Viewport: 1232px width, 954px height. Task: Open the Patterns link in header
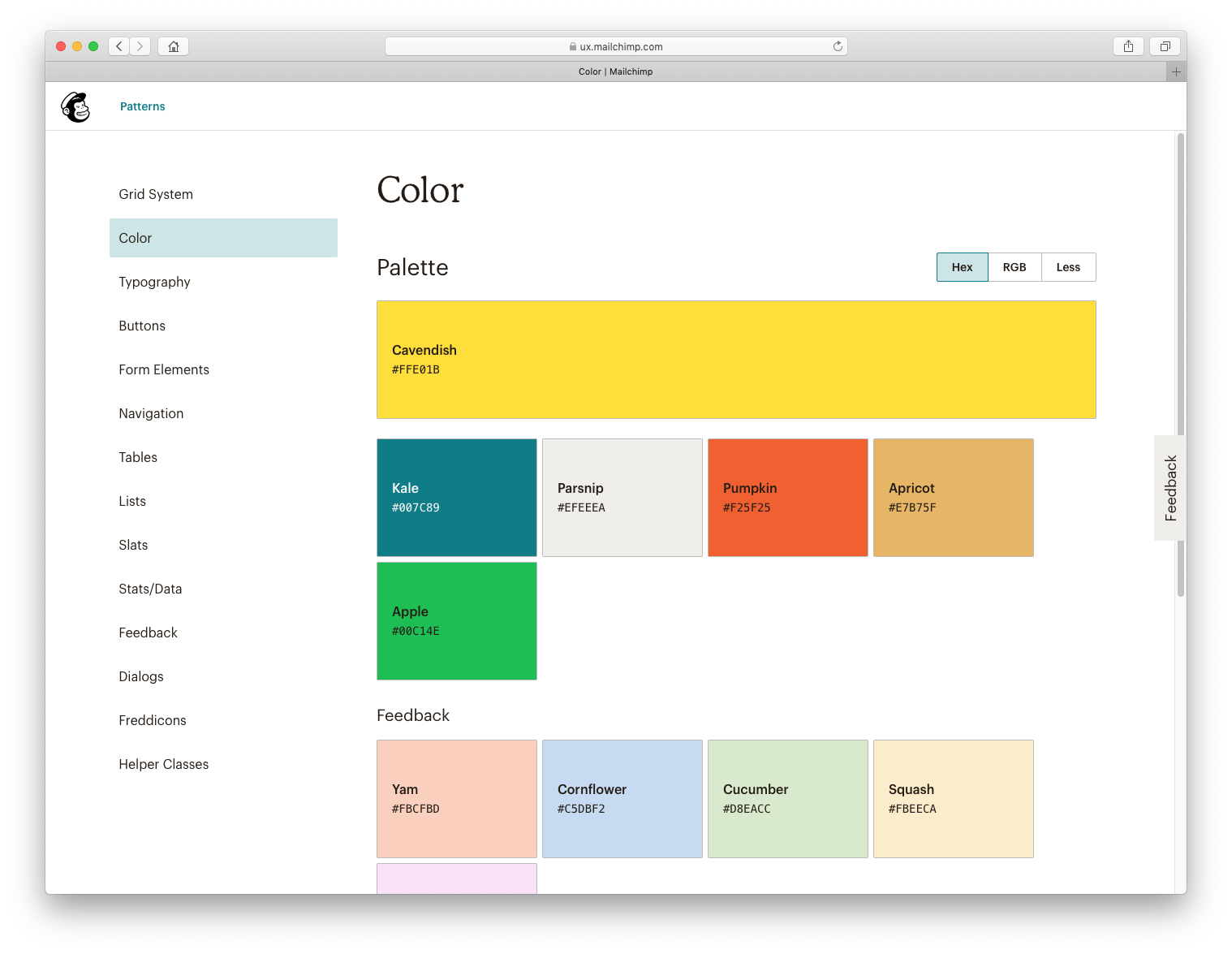tap(143, 106)
